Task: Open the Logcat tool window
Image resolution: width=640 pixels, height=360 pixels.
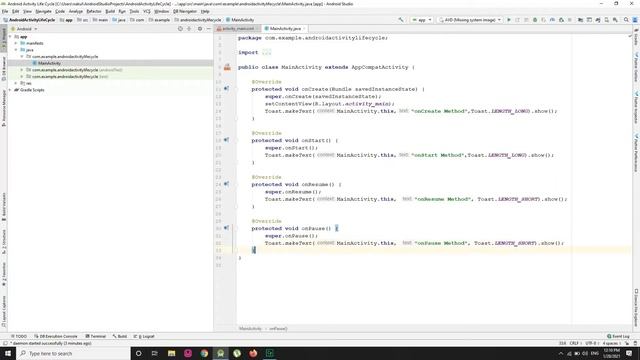Action: click(144, 336)
